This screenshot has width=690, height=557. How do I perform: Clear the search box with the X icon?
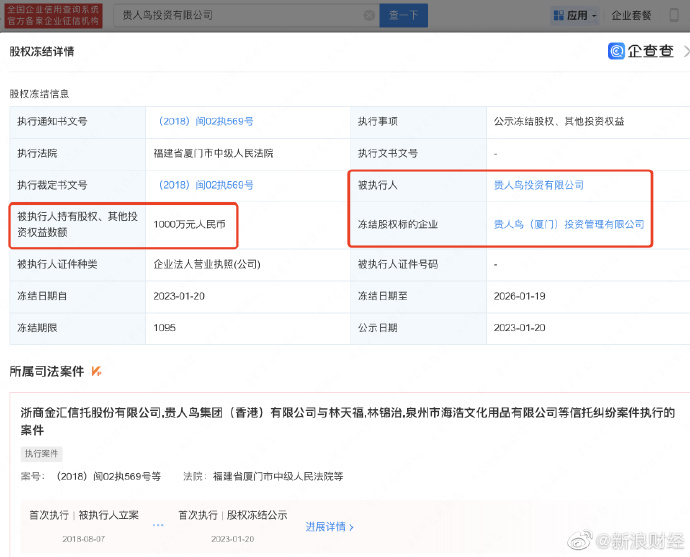[x=368, y=16]
